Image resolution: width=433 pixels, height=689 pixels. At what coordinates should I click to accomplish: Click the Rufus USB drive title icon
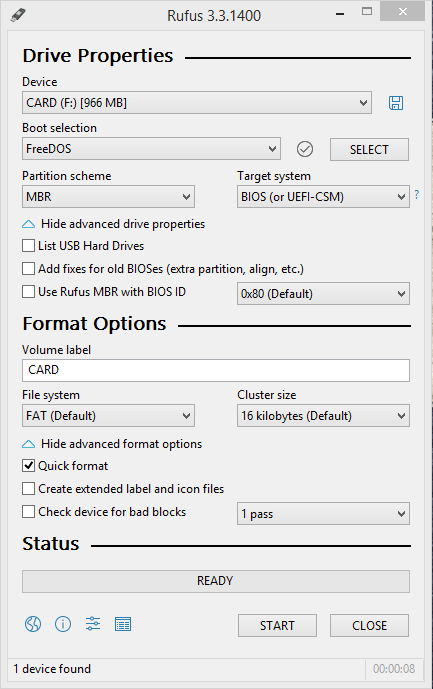[x=18, y=15]
